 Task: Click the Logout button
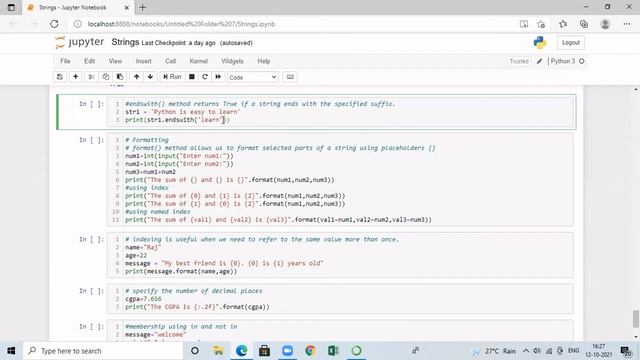571,42
